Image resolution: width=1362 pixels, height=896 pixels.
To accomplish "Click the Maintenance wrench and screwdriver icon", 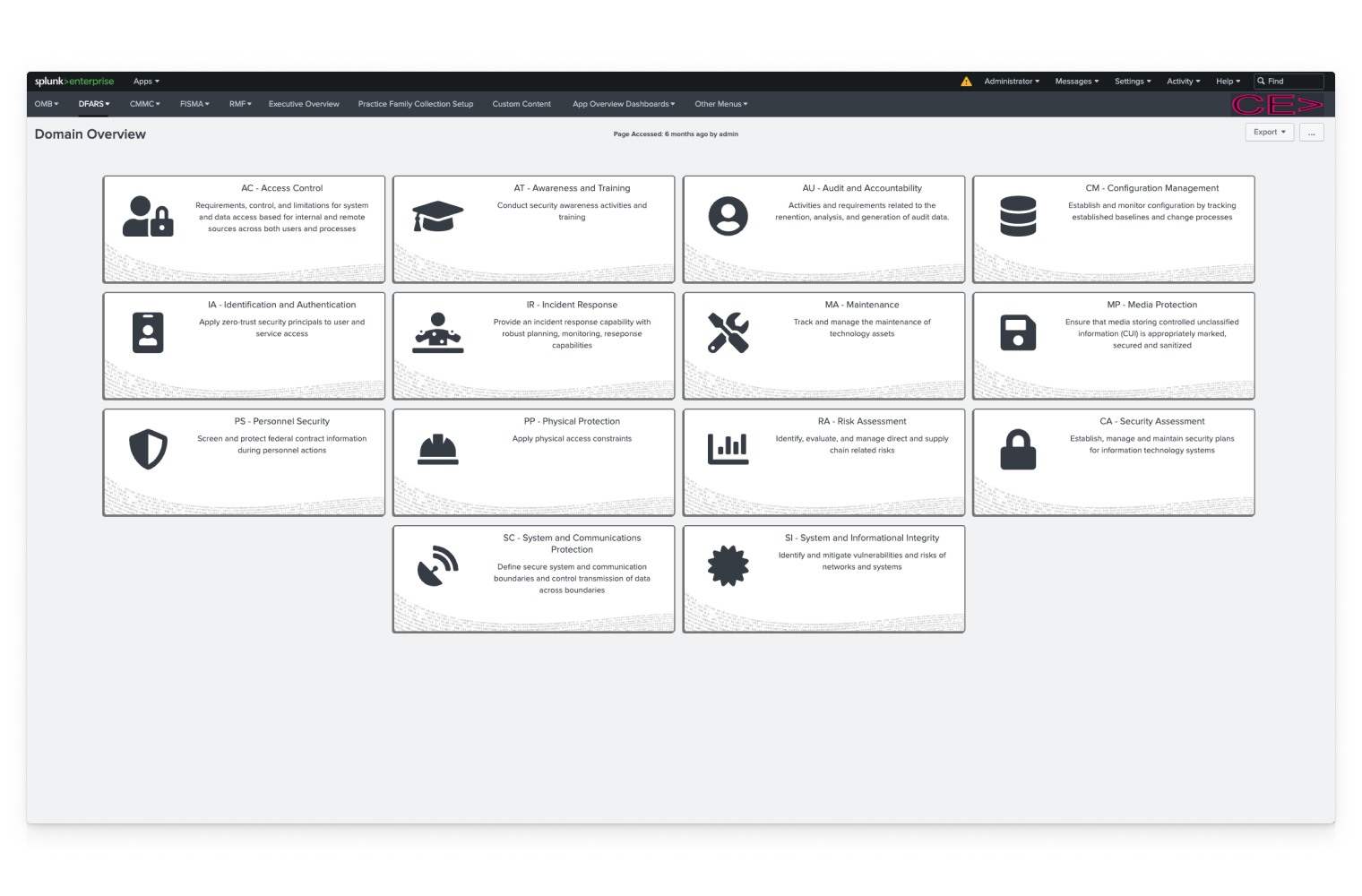I will click(x=728, y=333).
